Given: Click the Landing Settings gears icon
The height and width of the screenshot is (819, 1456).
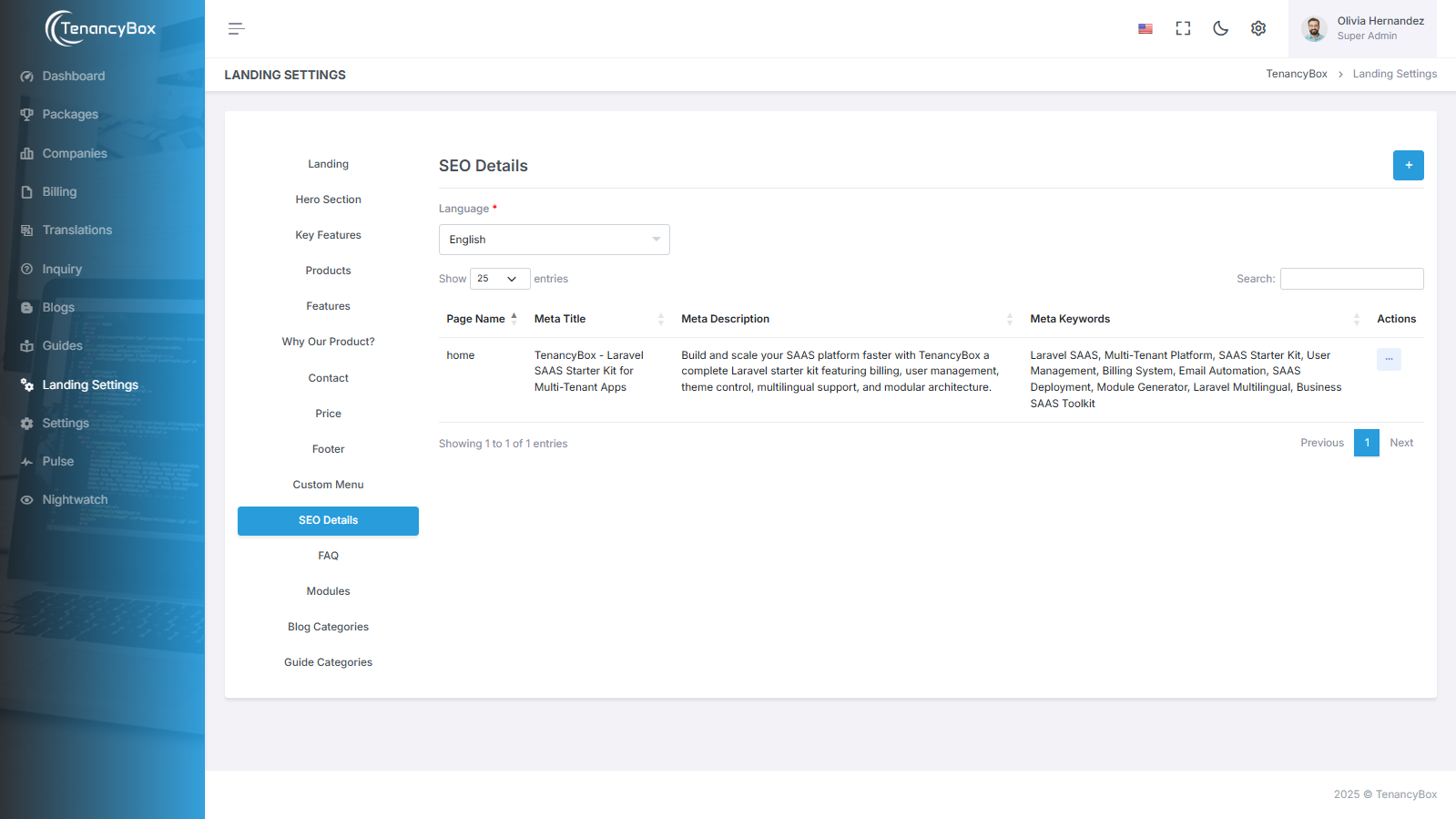Looking at the screenshot, I should pos(27,385).
